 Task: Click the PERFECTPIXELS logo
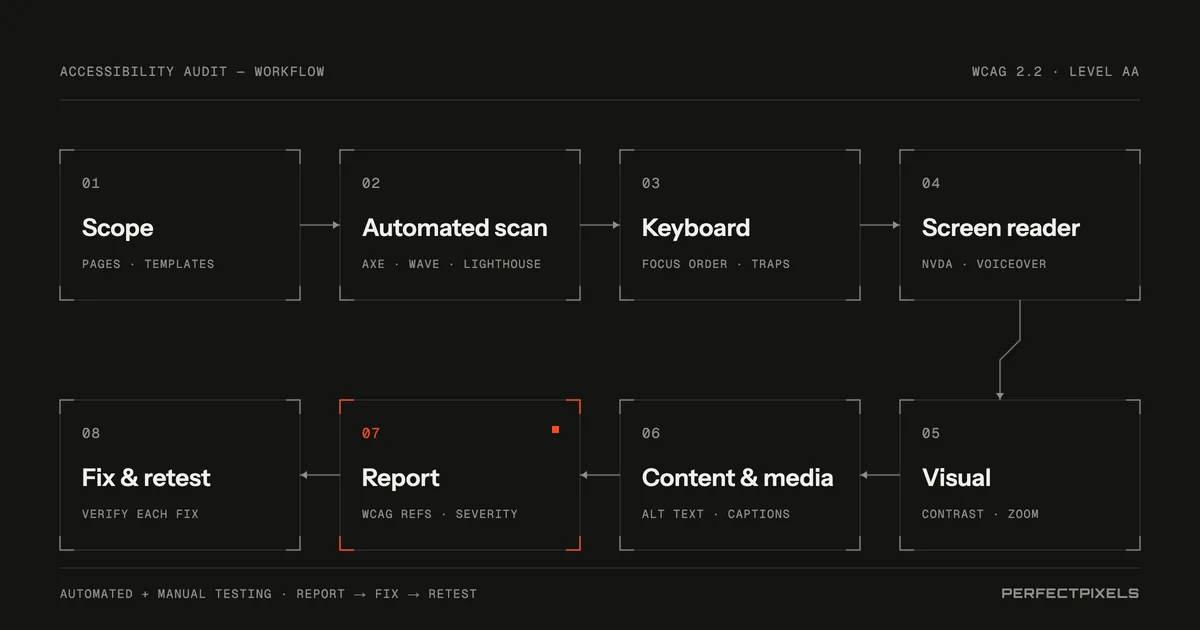point(1070,593)
